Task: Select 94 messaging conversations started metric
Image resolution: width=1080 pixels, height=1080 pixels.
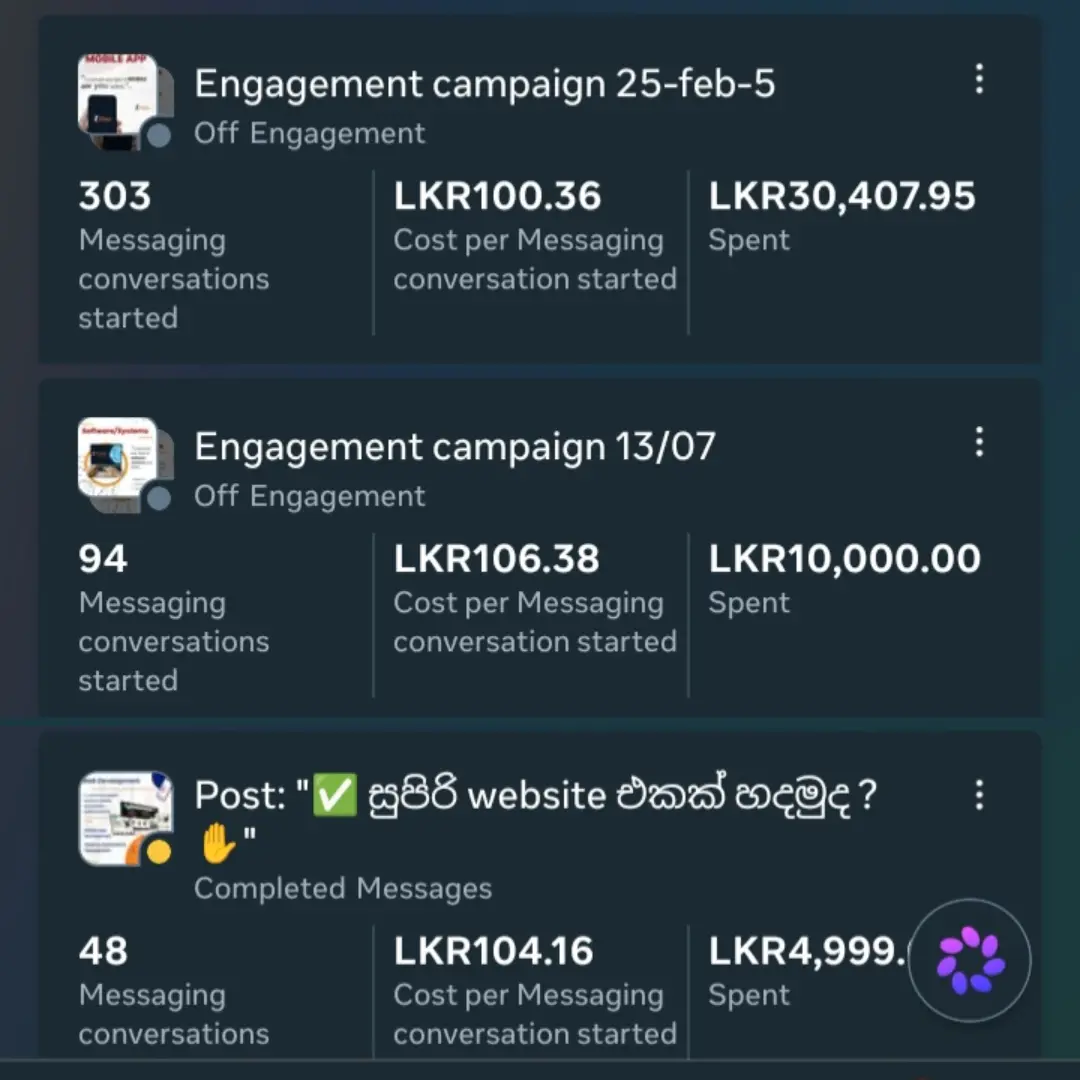Action: (x=174, y=618)
